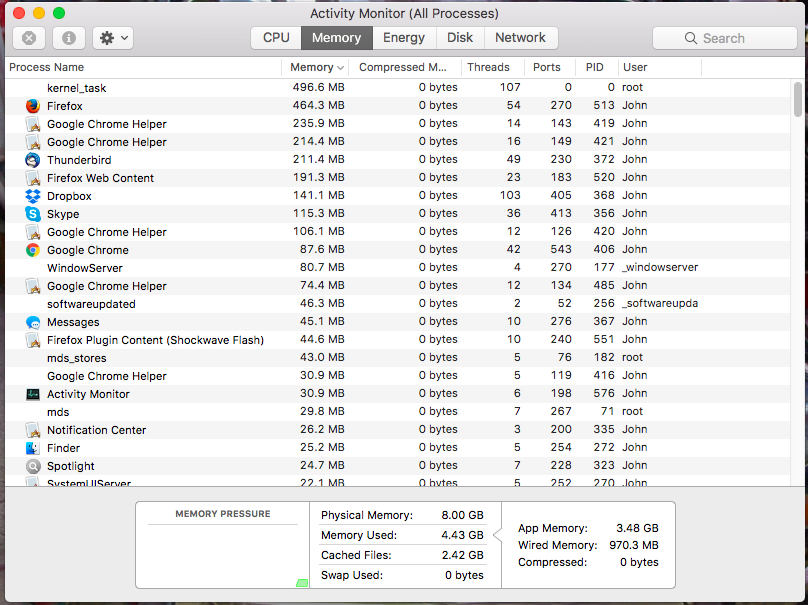Click Dropbox thread count 103
Image resolution: width=808 pixels, height=605 pixels.
(510, 195)
